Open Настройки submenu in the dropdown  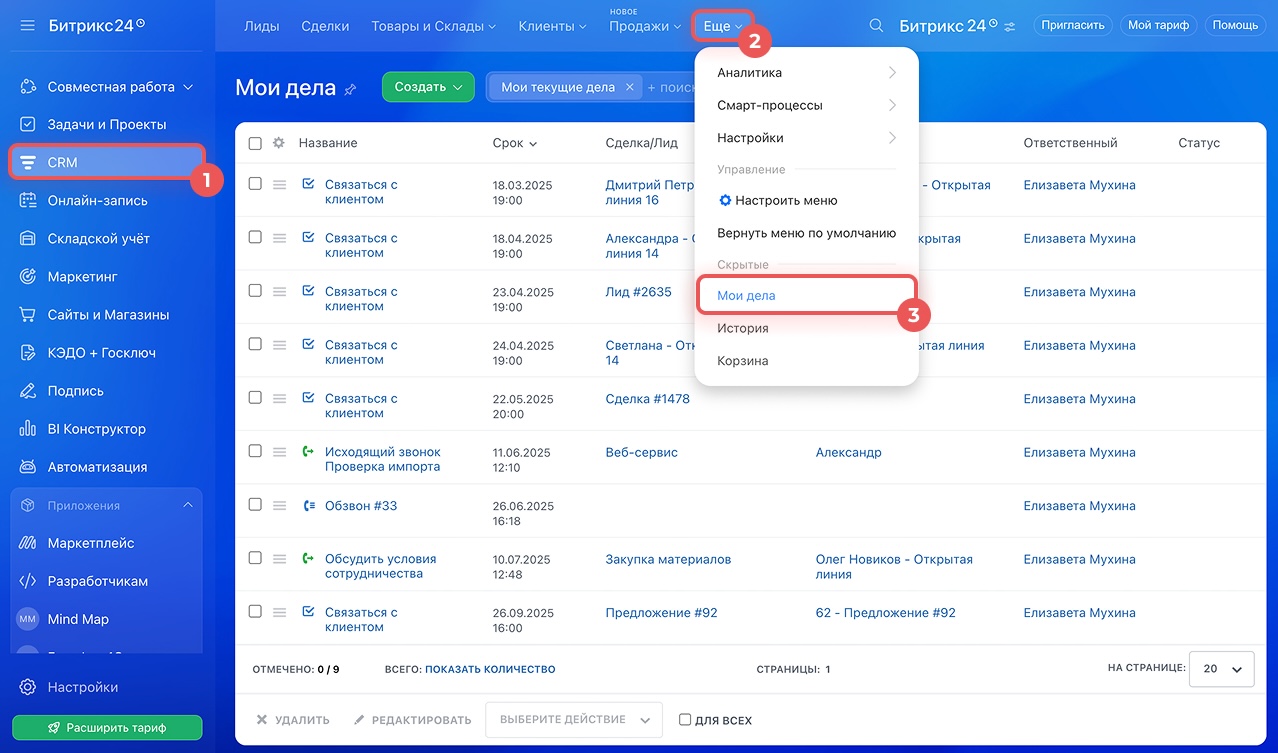806,137
